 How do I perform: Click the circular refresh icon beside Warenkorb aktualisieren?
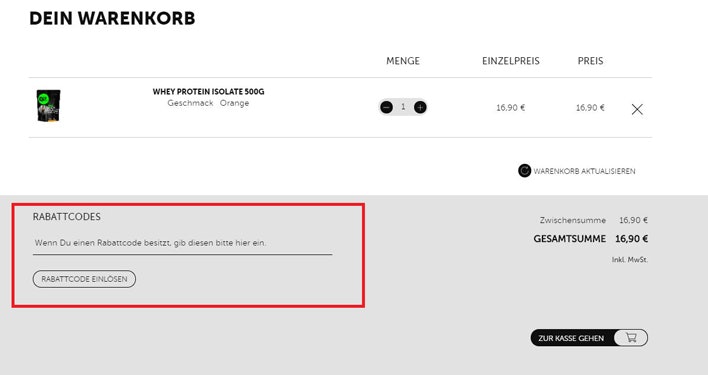524,171
